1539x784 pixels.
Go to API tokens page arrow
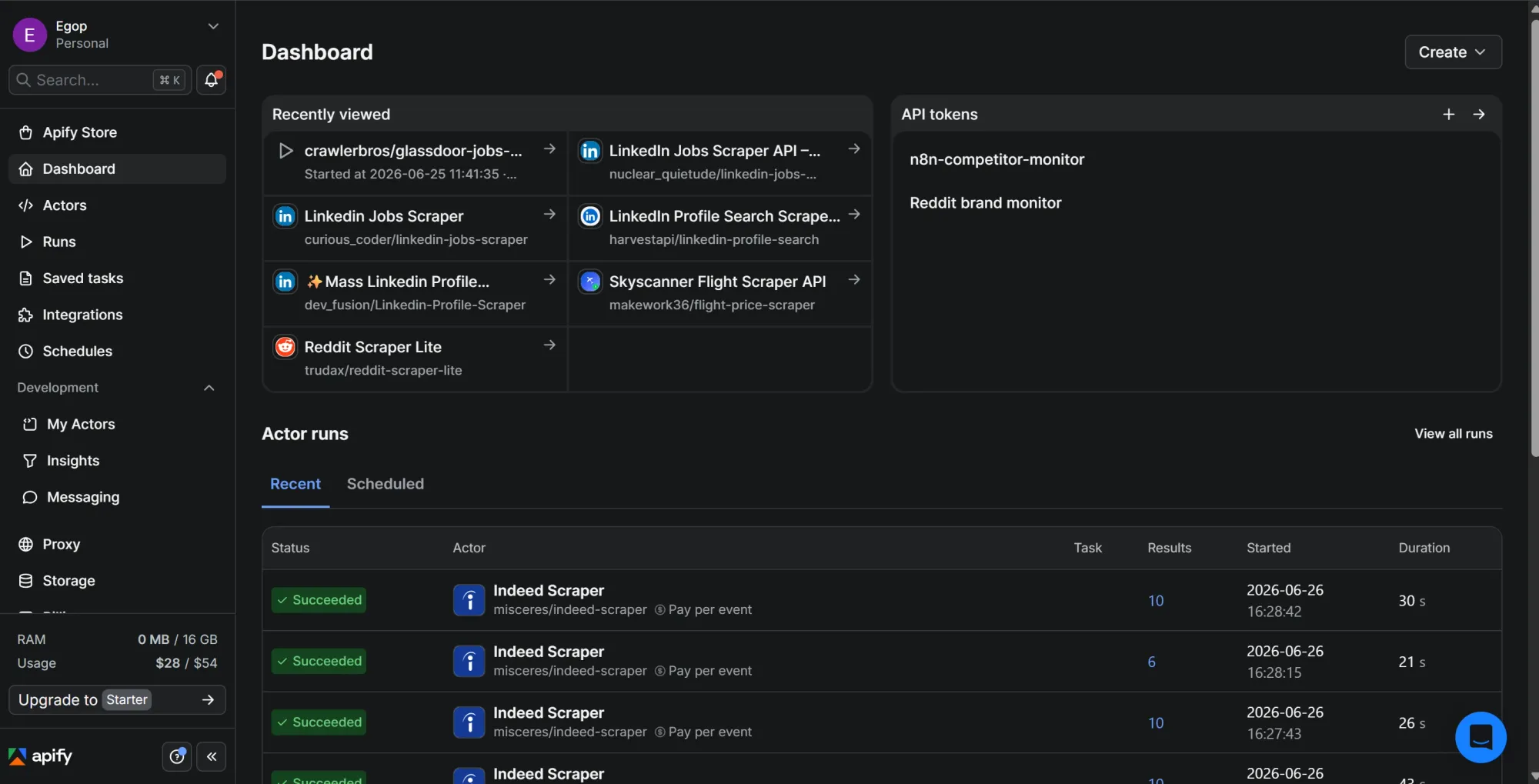tap(1478, 114)
